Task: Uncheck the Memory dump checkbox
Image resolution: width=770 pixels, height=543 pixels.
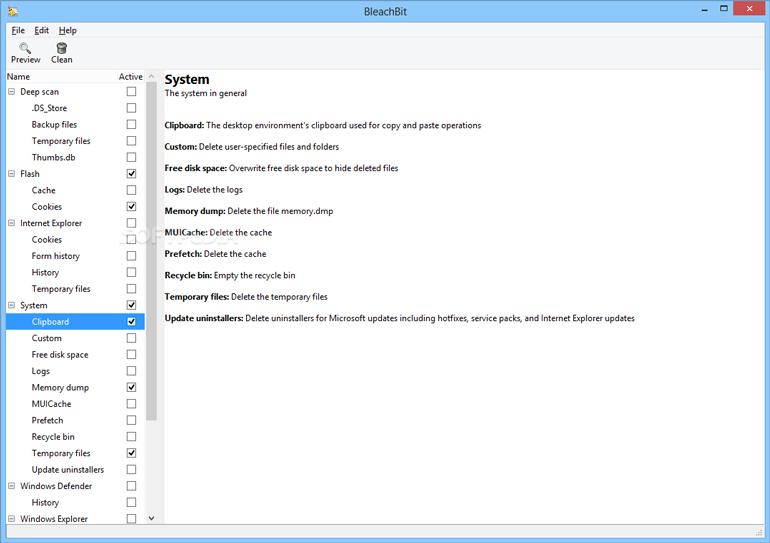Action: (131, 387)
